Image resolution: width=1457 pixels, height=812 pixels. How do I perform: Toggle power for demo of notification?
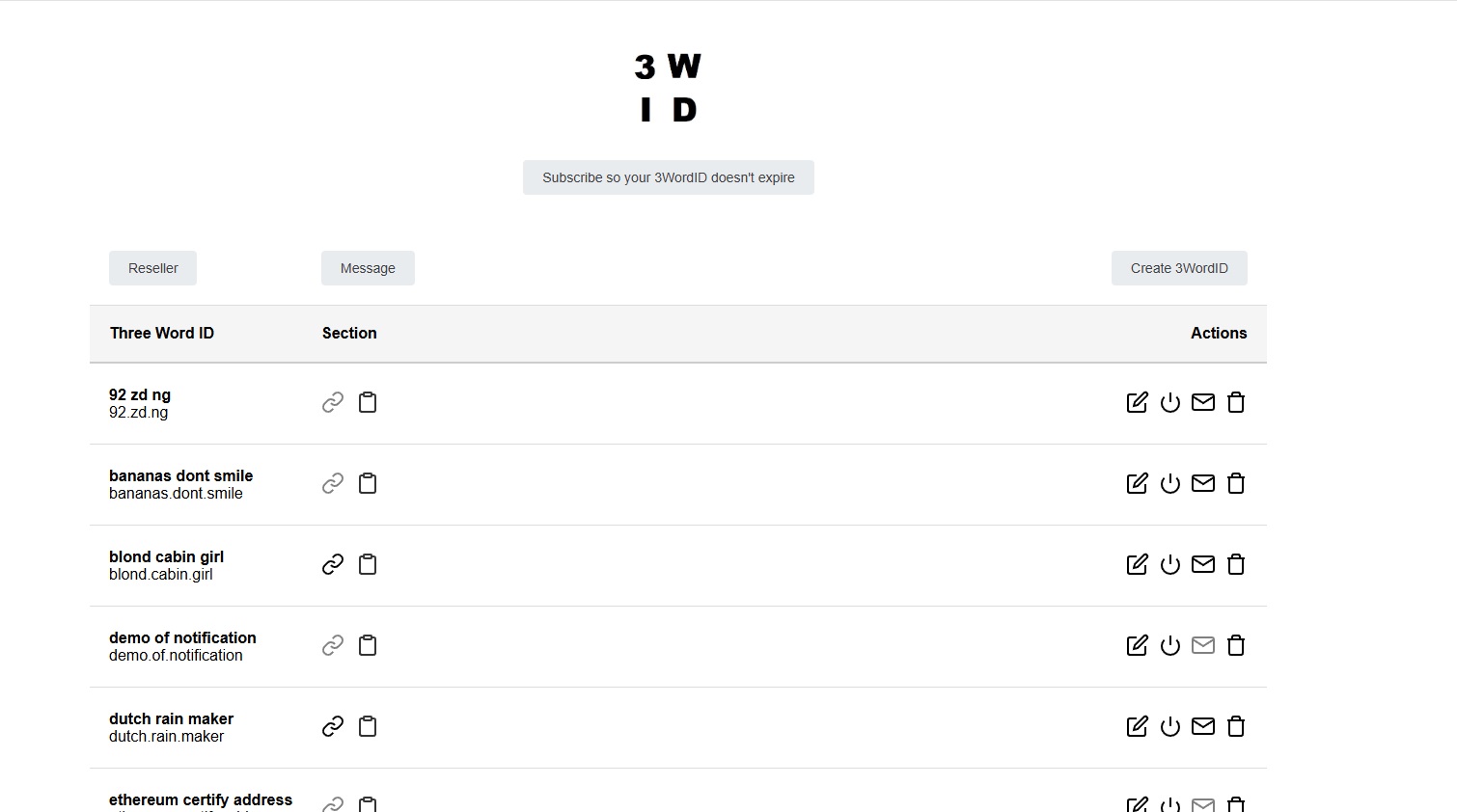click(1170, 645)
